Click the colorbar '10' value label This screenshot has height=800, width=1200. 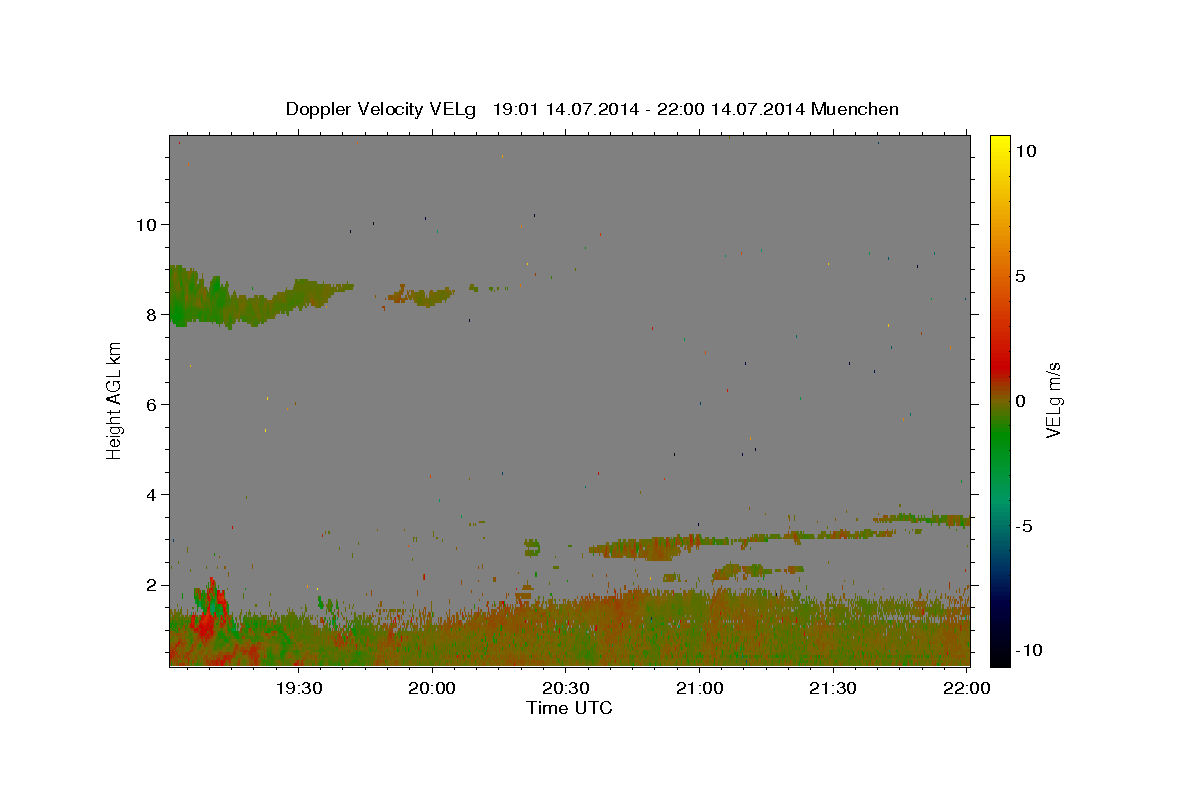(1026, 150)
